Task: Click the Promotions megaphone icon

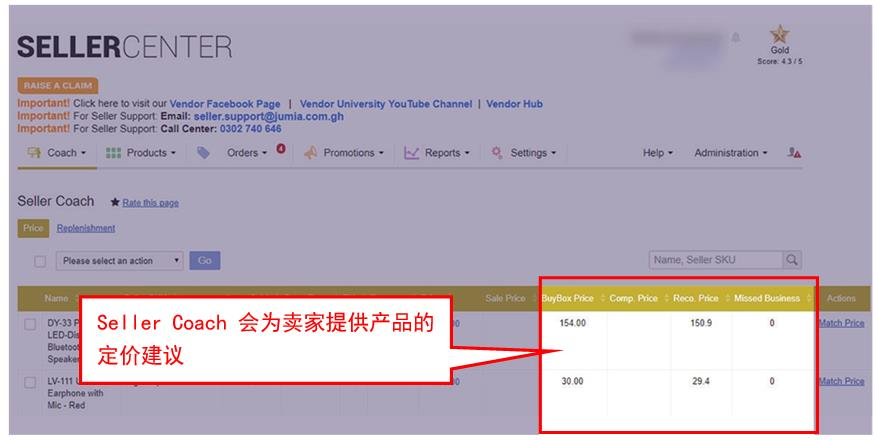Action: point(310,153)
